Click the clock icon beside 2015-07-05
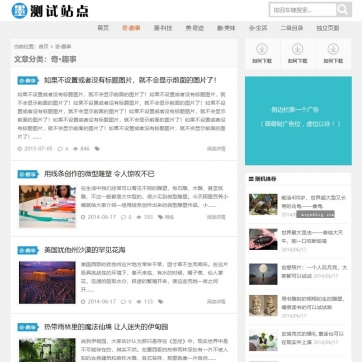This screenshot has width=362, height=362. click(19, 149)
